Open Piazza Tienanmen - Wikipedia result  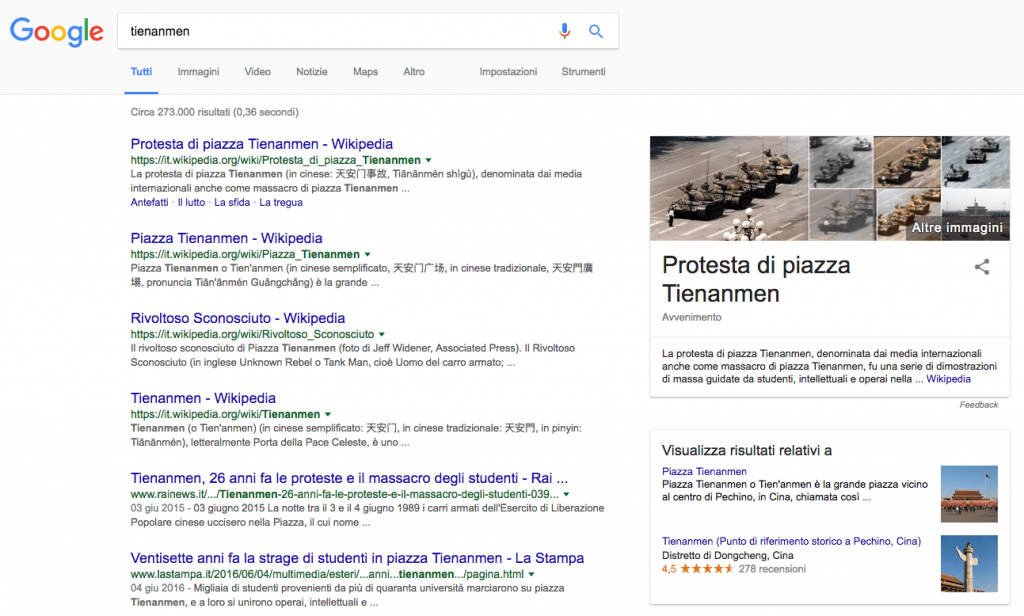click(x=227, y=238)
